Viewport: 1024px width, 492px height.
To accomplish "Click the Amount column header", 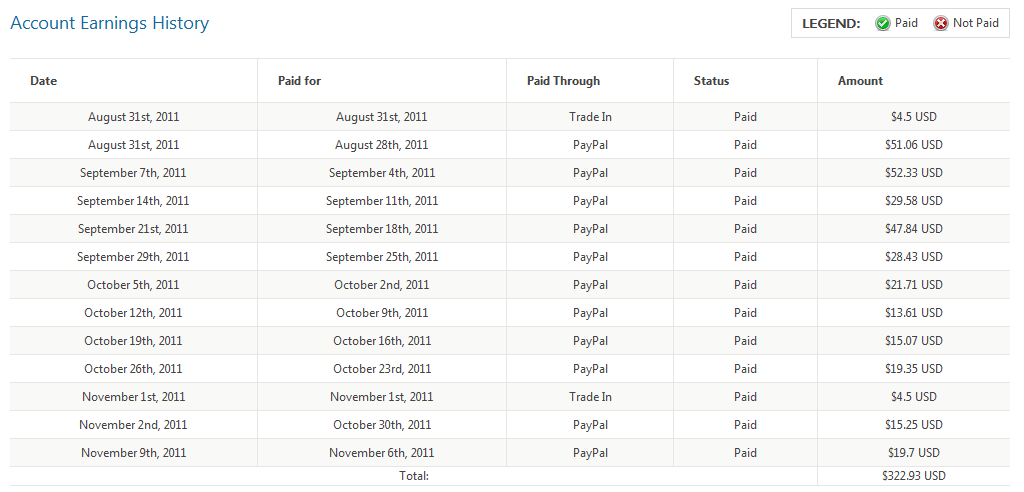I will pos(860,81).
